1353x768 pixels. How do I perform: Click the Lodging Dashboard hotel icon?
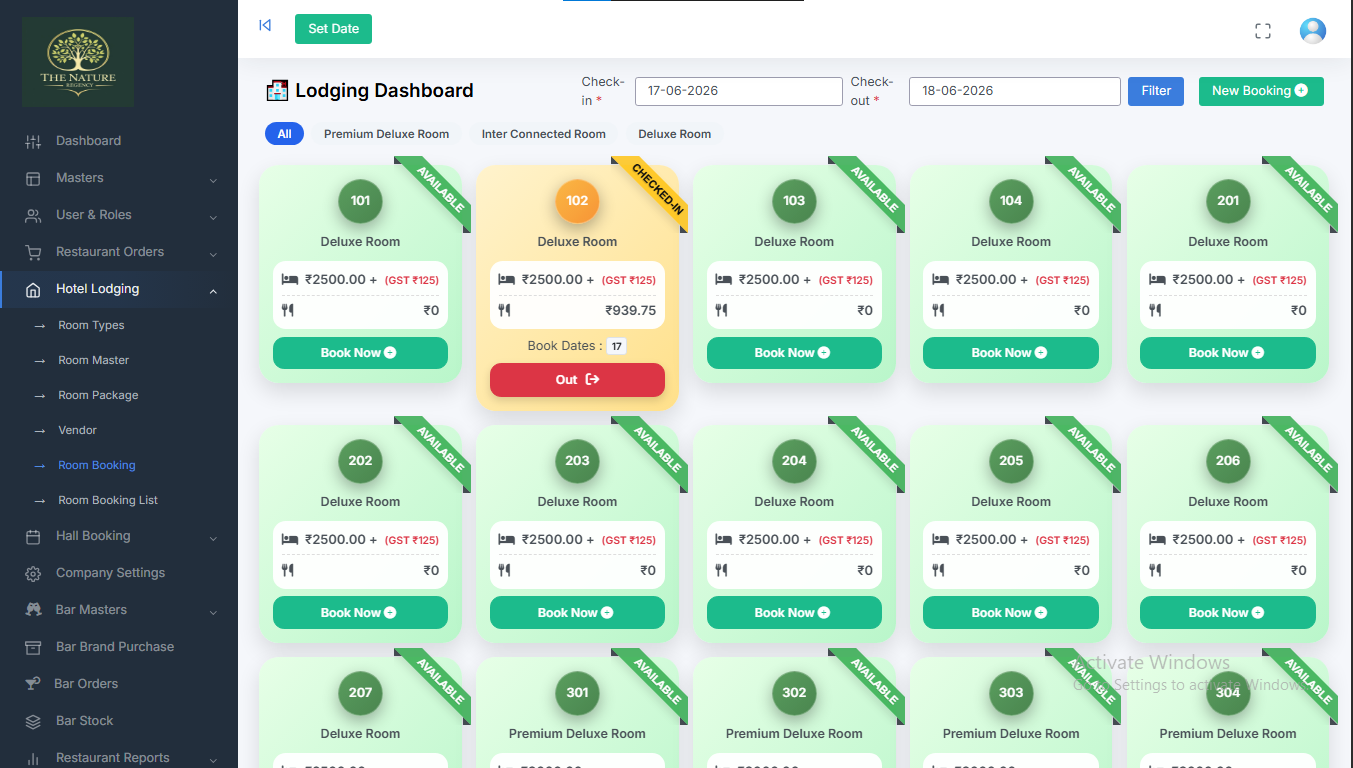click(277, 90)
